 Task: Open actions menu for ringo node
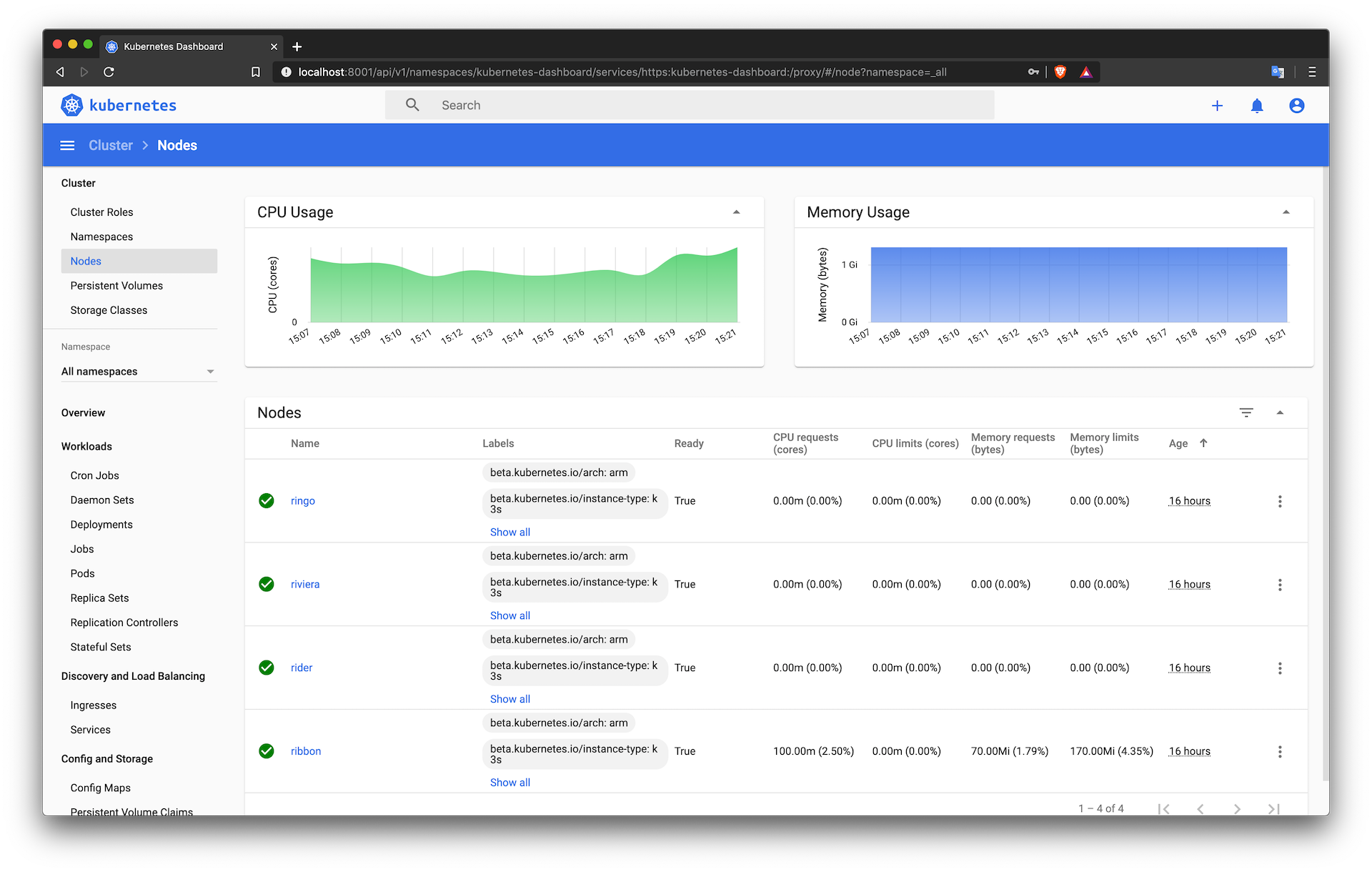pos(1280,501)
